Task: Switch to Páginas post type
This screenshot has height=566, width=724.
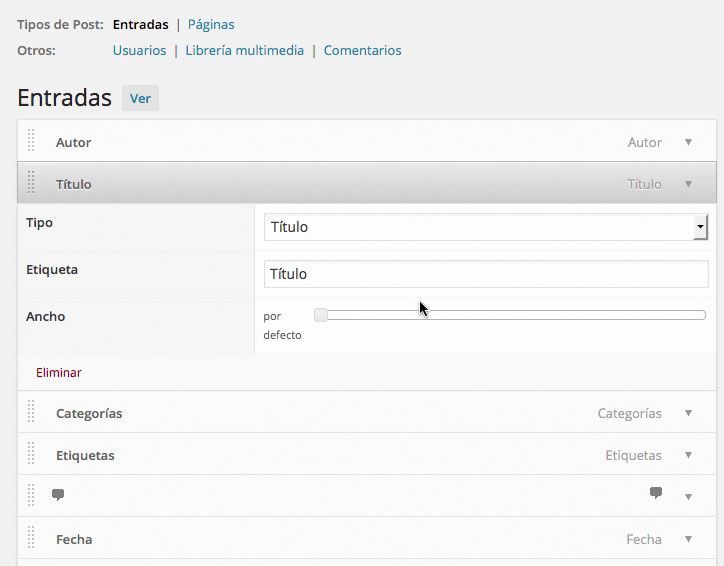Action: point(211,24)
